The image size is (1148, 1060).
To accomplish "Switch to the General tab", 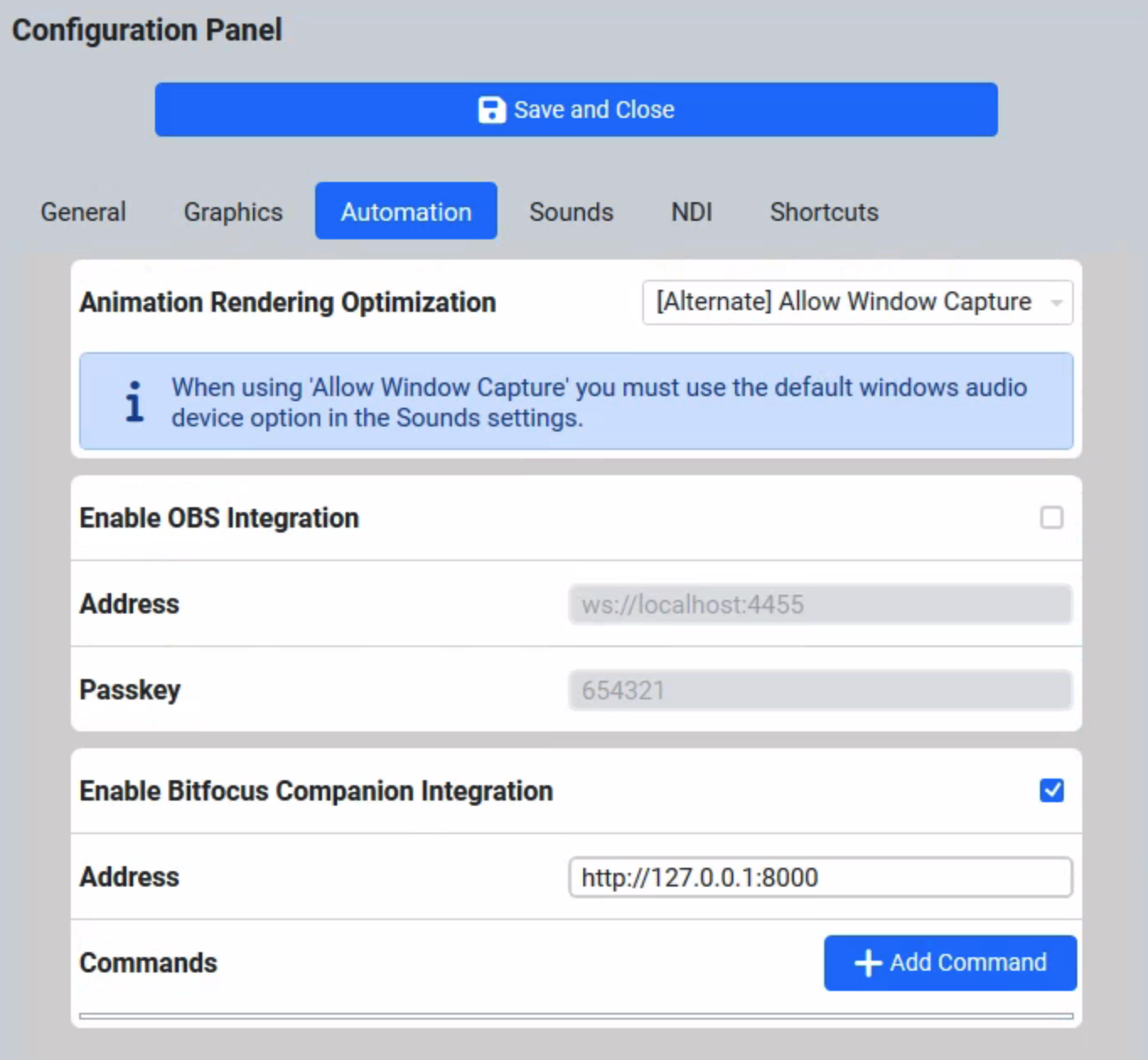I will pyautogui.click(x=83, y=211).
